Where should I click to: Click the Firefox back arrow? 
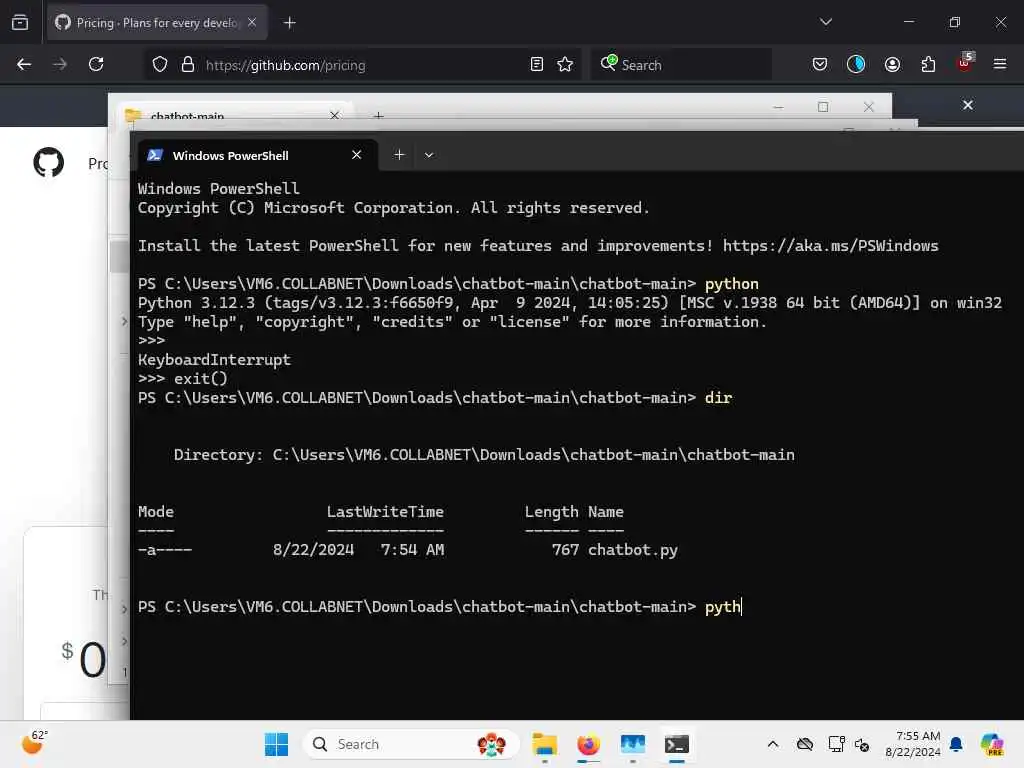coord(24,64)
